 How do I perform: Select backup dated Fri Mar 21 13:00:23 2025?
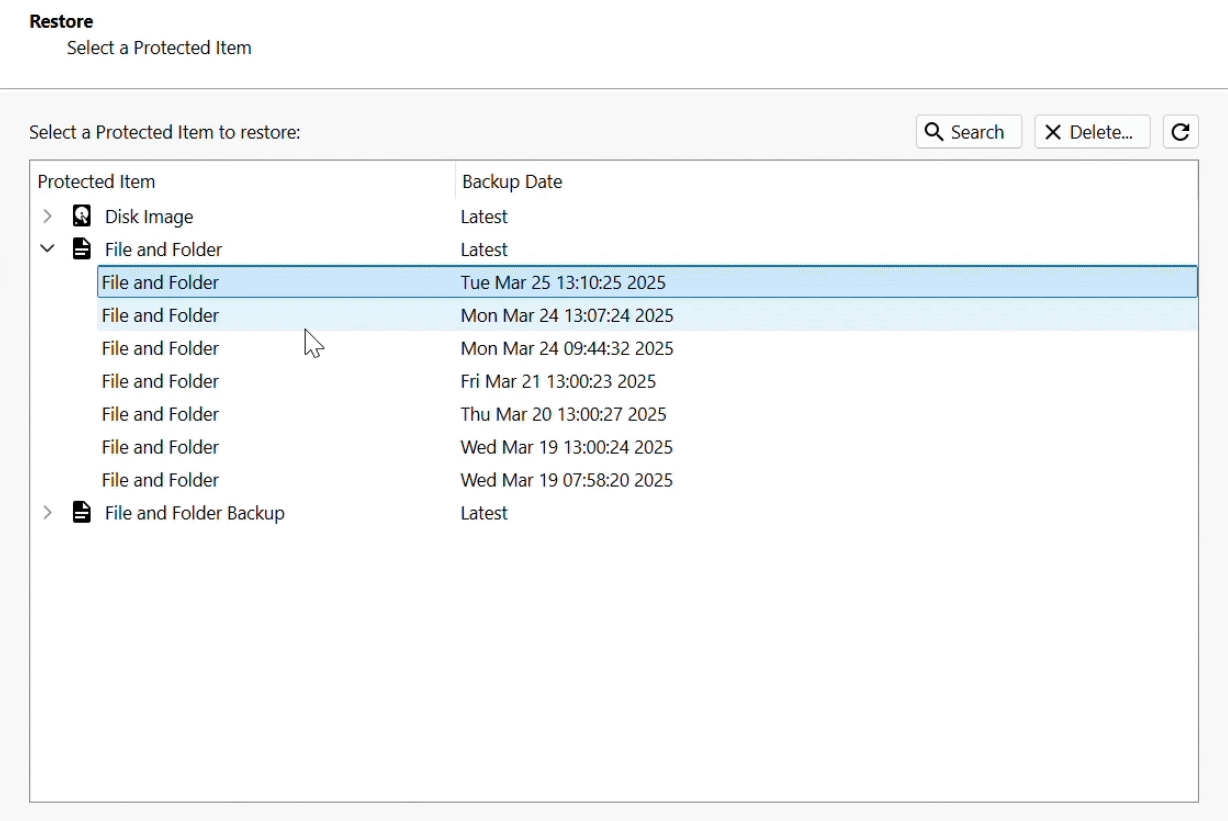[647, 381]
